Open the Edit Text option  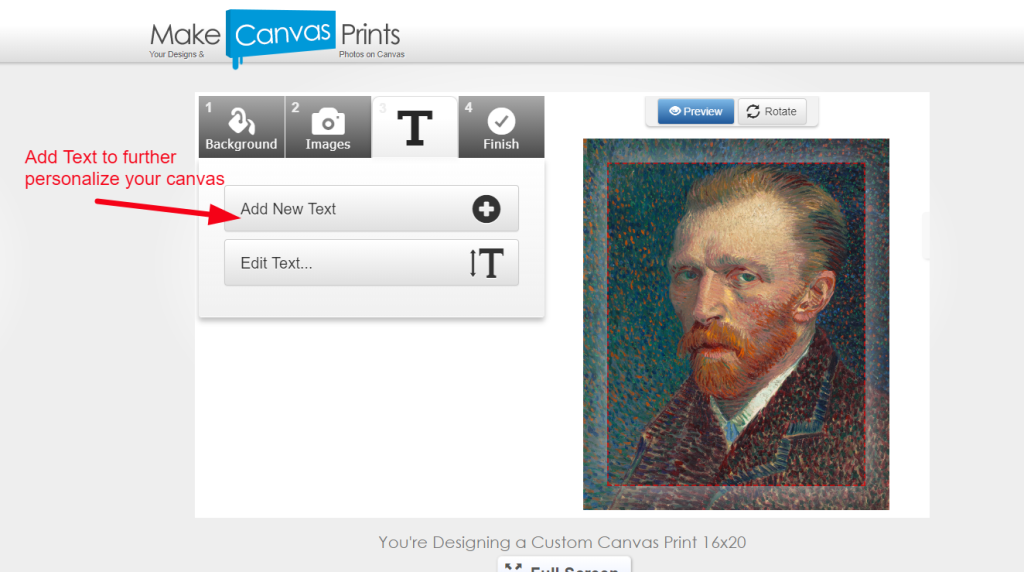click(x=371, y=262)
